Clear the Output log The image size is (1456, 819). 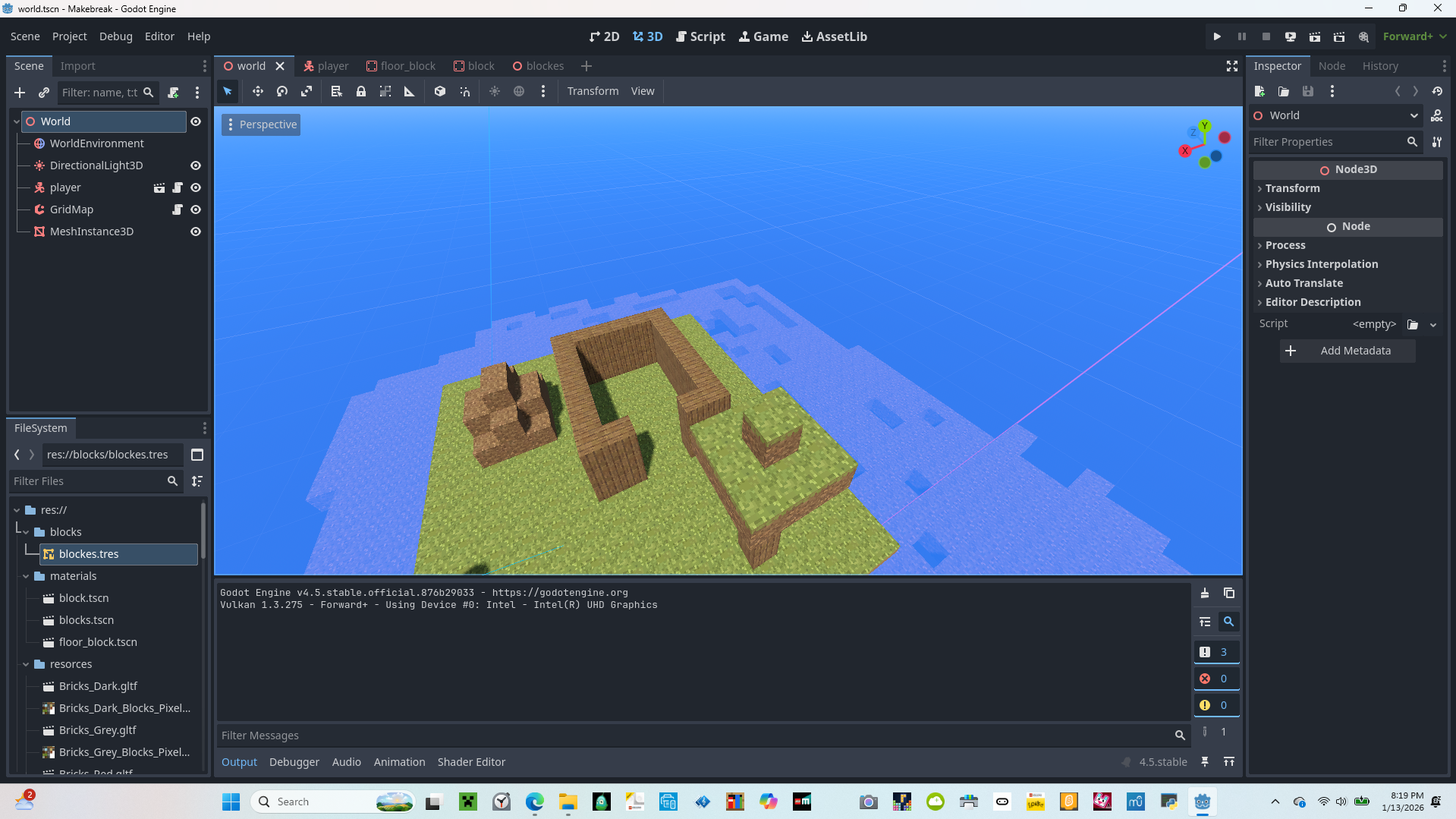coord(1205,594)
